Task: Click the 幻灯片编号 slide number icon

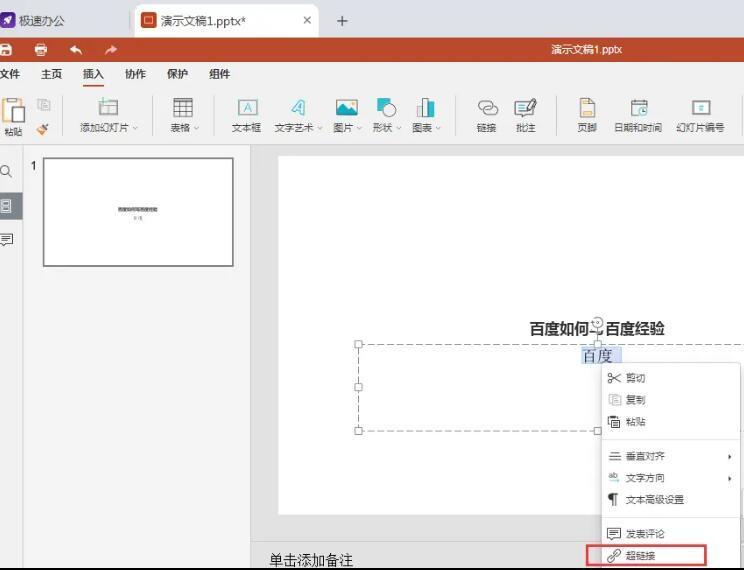Action: (700, 115)
